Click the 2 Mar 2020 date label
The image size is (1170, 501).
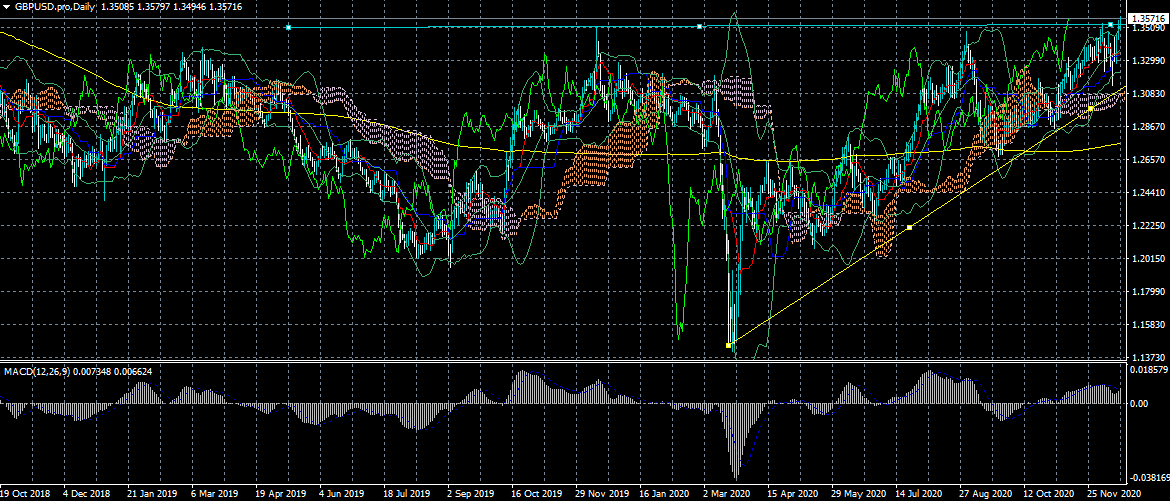pyautogui.click(x=727, y=494)
